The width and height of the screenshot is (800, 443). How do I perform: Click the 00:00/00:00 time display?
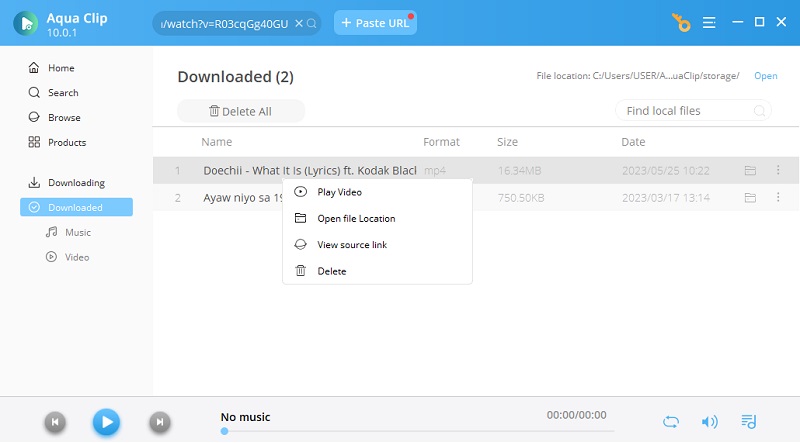(x=577, y=415)
